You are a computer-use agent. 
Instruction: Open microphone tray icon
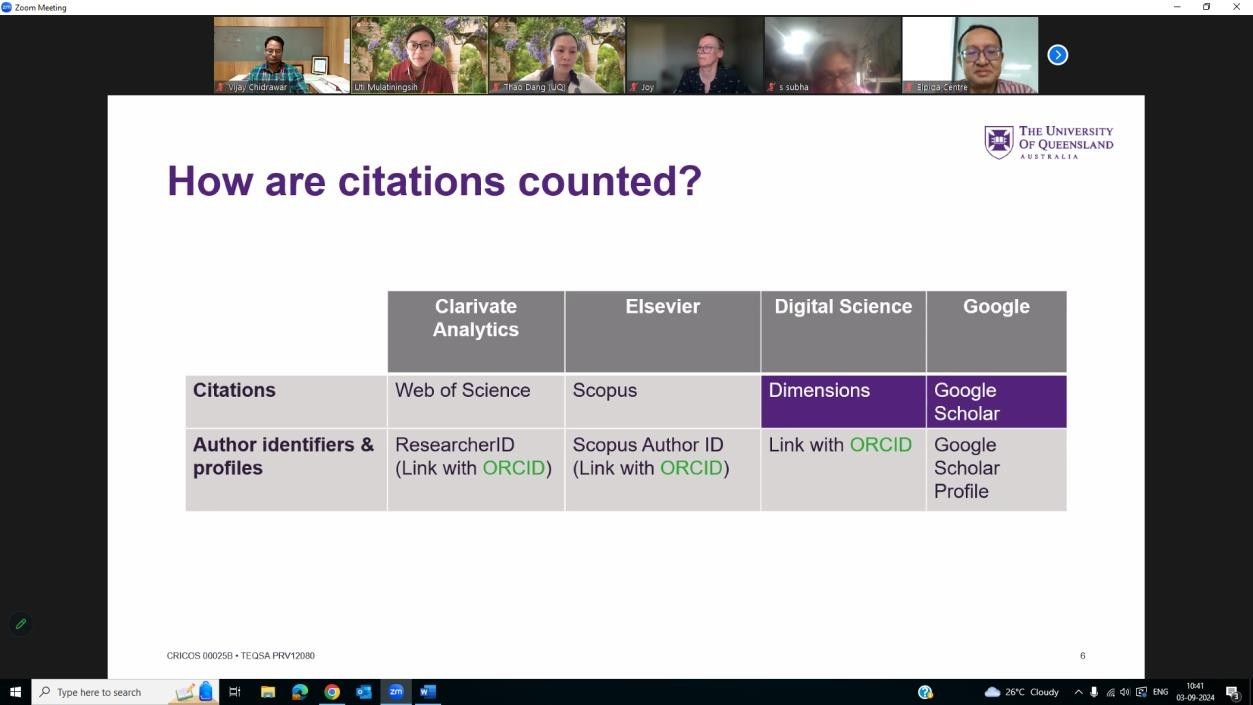(1094, 692)
